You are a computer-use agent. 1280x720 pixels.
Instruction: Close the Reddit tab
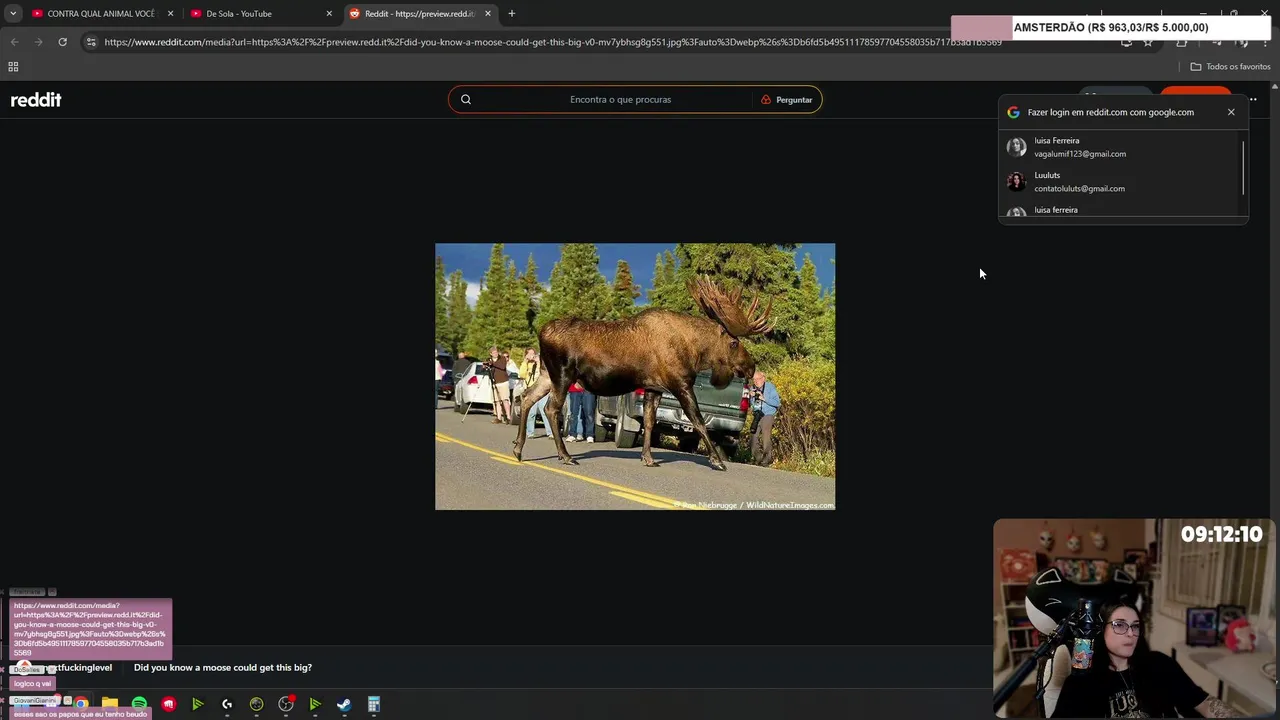point(488,14)
